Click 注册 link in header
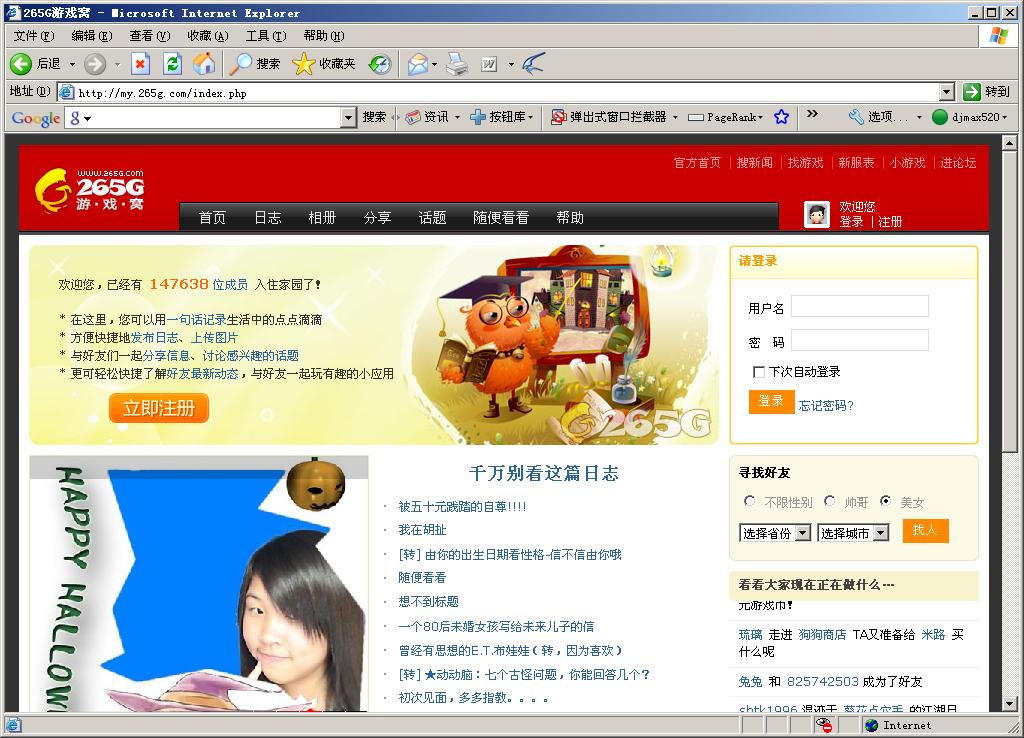1024x738 pixels. click(x=890, y=222)
